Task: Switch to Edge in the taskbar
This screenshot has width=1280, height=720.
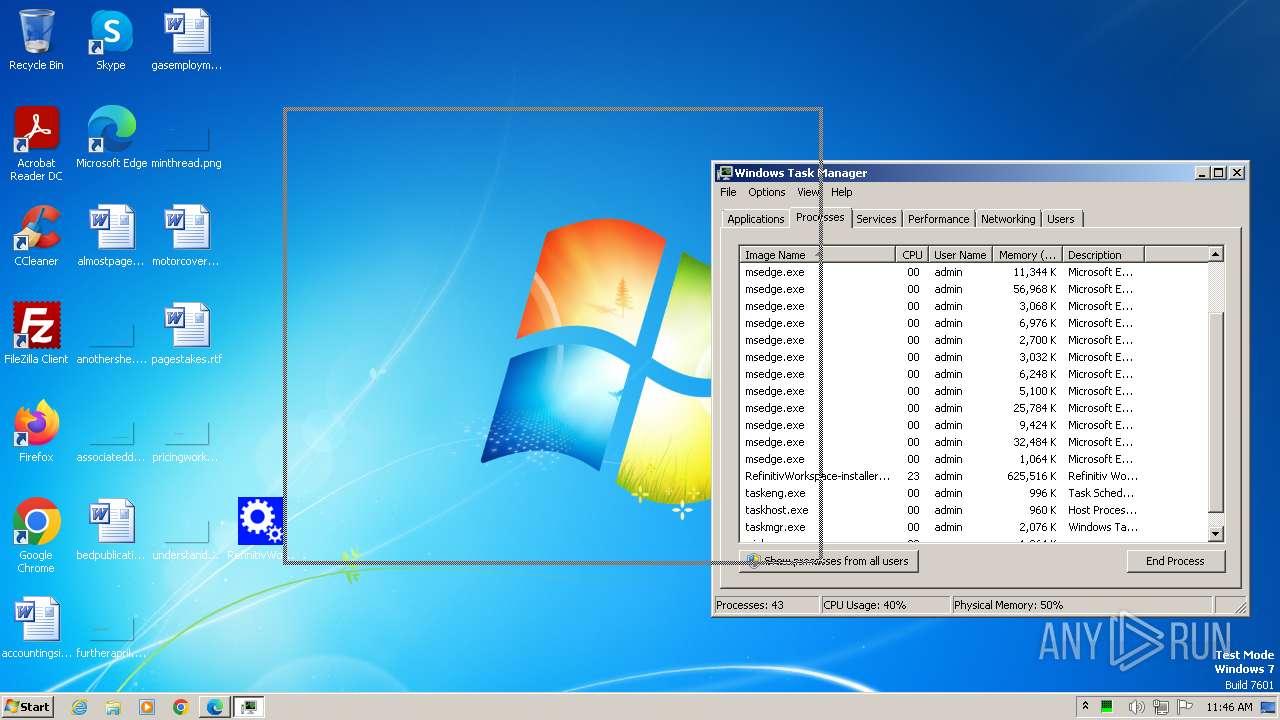Action: (x=215, y=707)
